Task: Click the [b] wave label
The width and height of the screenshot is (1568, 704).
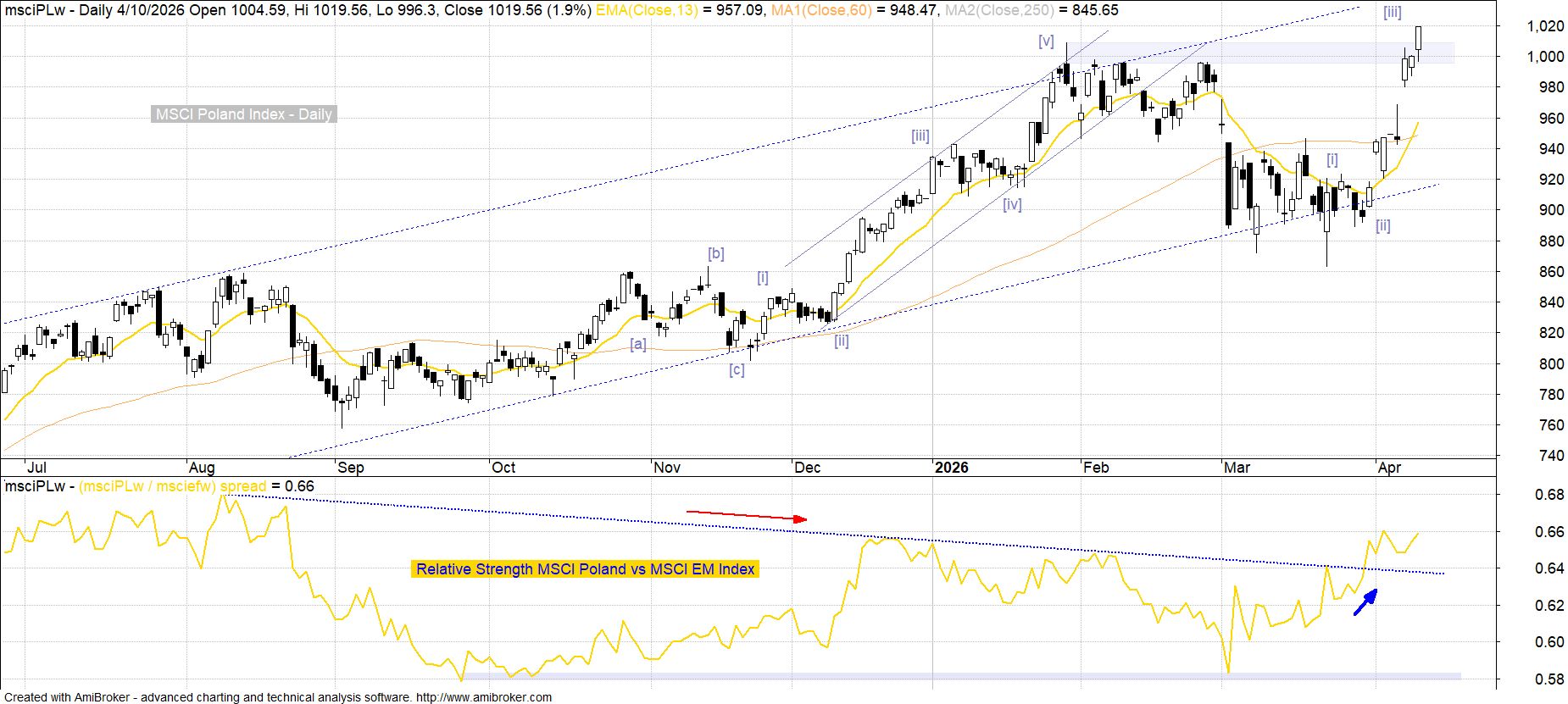Action: (716, 253)
